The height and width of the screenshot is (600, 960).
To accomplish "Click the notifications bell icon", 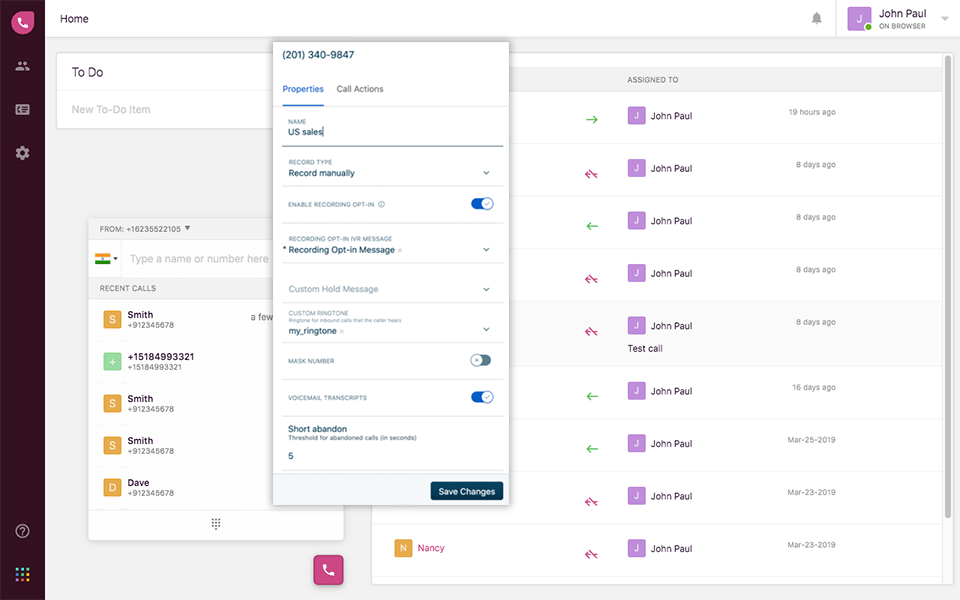I will [817, 19].
